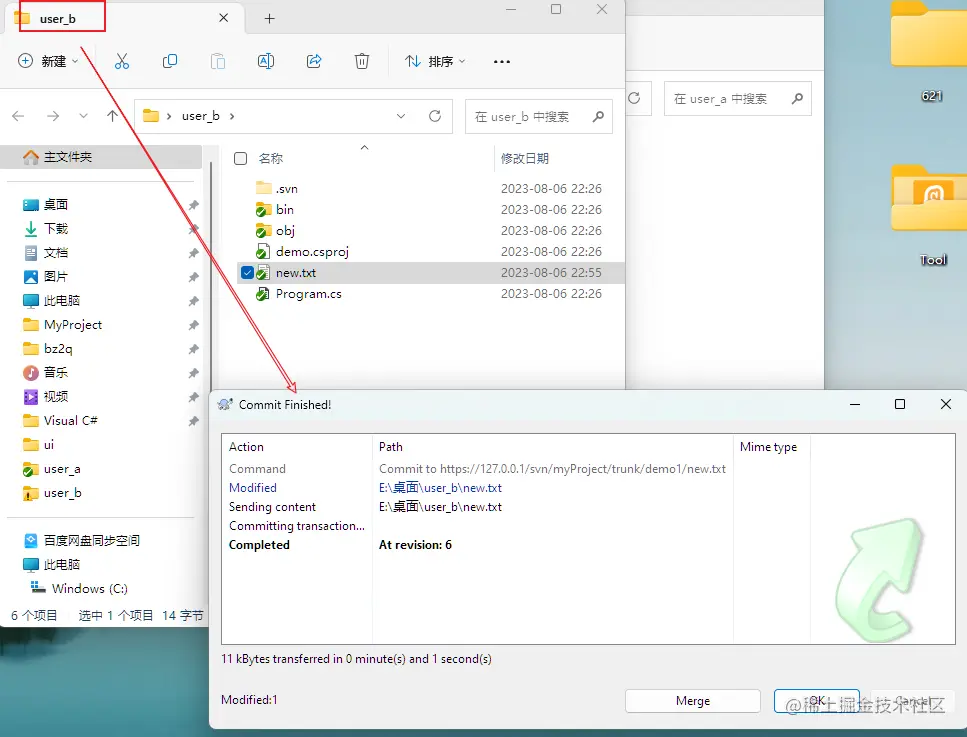
Task: Select the bin folder
Action: click(x=284, y=210)
